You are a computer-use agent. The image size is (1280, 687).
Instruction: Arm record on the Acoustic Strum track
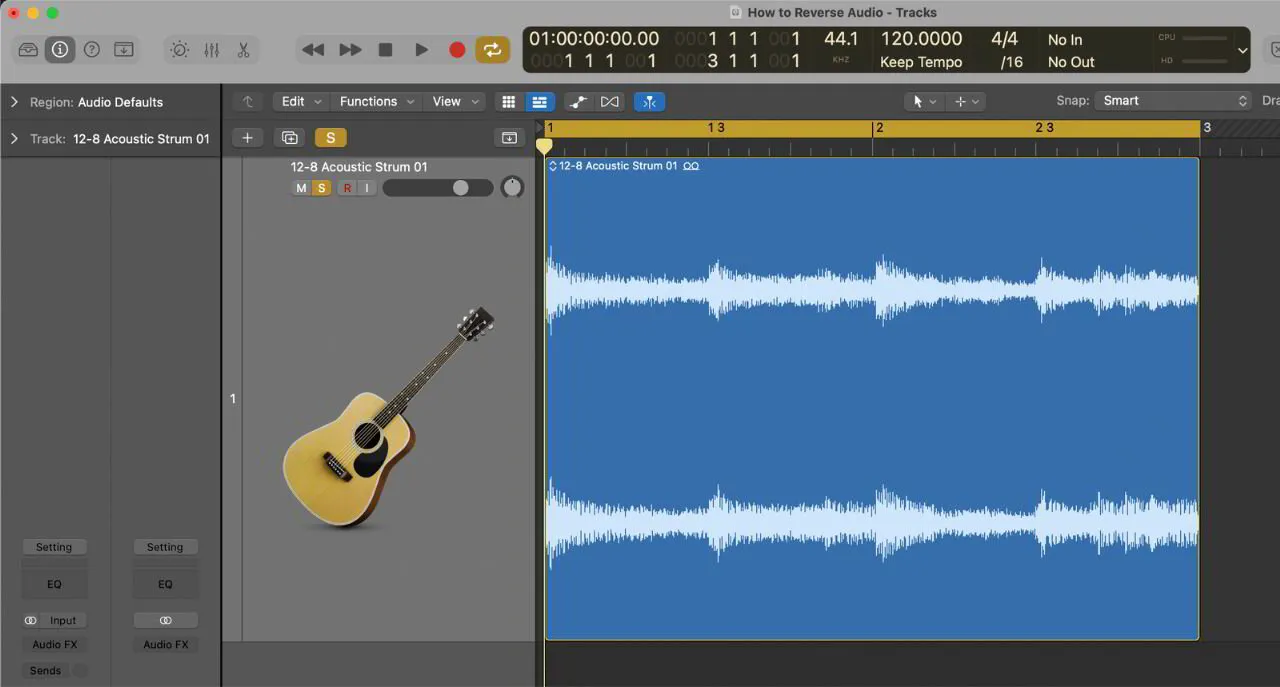(347, 188)
